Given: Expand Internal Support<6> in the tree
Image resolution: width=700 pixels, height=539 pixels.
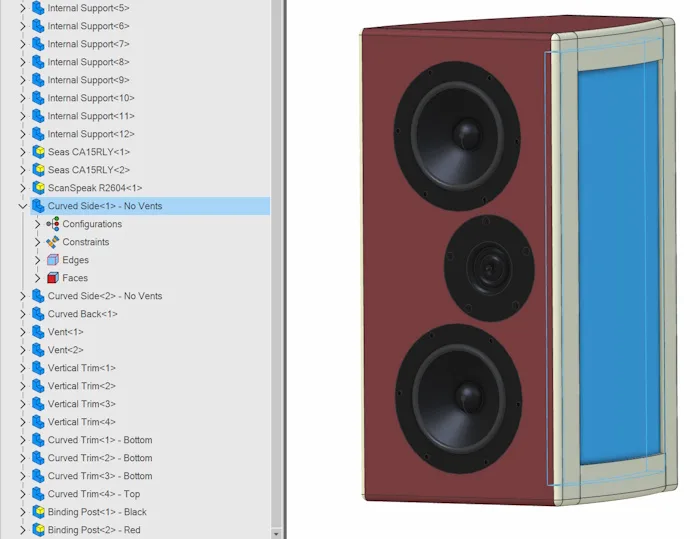Looking at the screenshot, I should pos(23,26).
